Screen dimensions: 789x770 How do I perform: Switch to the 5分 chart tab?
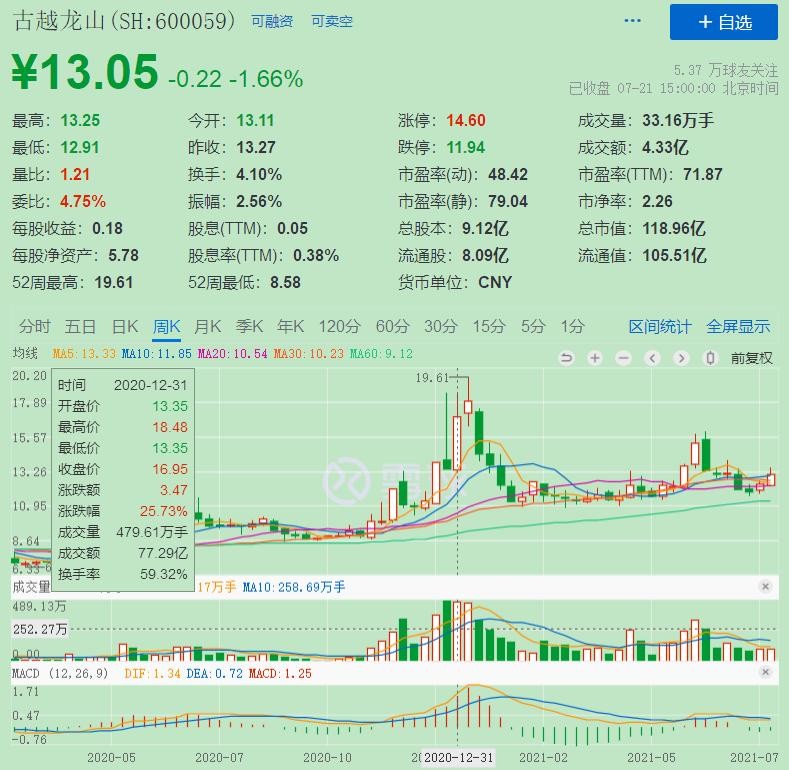pyautogui.click(x=533, y=327)
